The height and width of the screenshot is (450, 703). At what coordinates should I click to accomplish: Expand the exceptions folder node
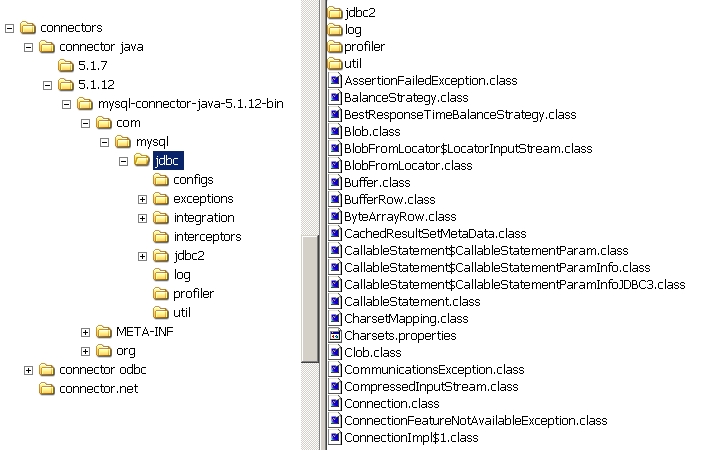(x=142, y=199)
